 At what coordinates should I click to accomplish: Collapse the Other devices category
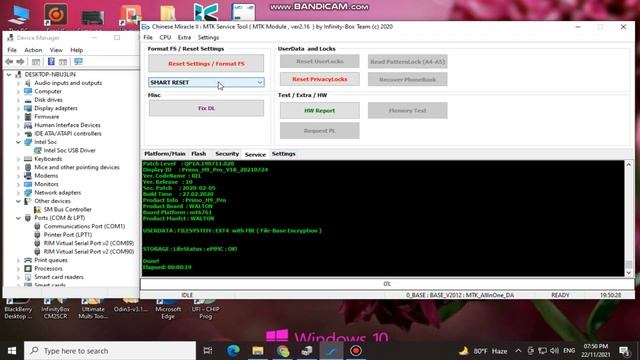pos(18,201)
